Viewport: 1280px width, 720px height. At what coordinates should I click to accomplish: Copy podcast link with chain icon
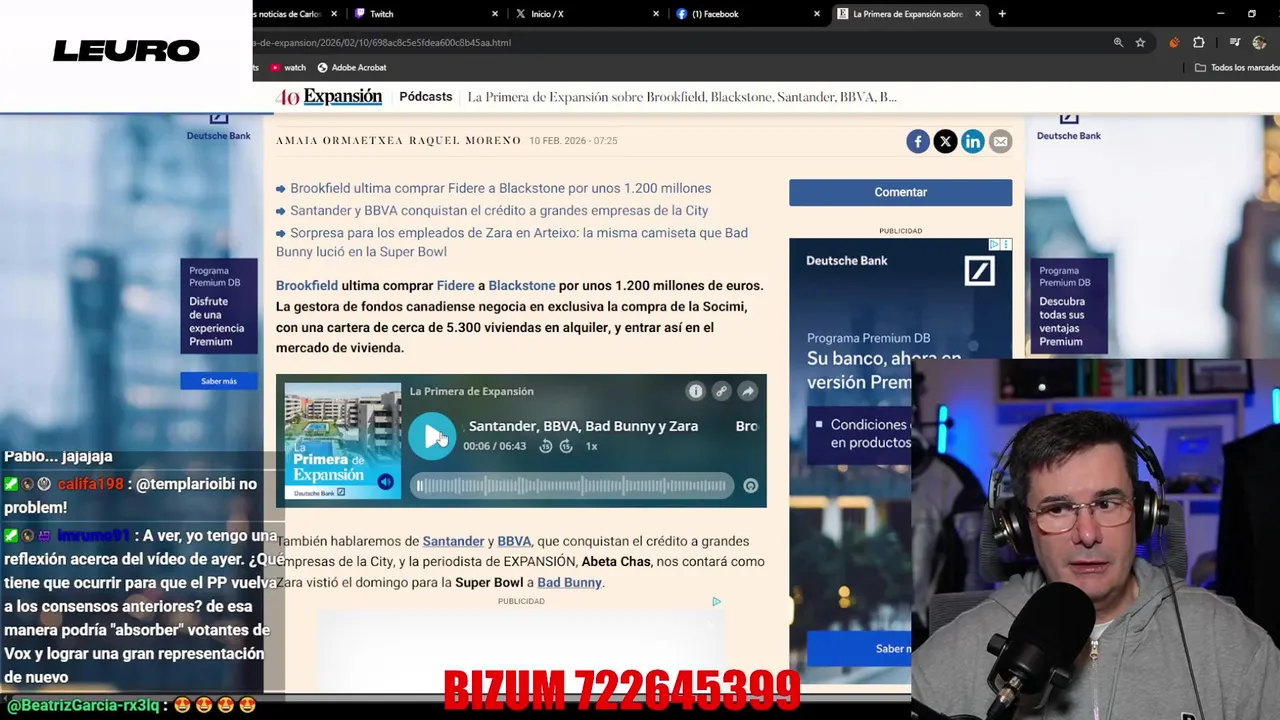point(721,391)
